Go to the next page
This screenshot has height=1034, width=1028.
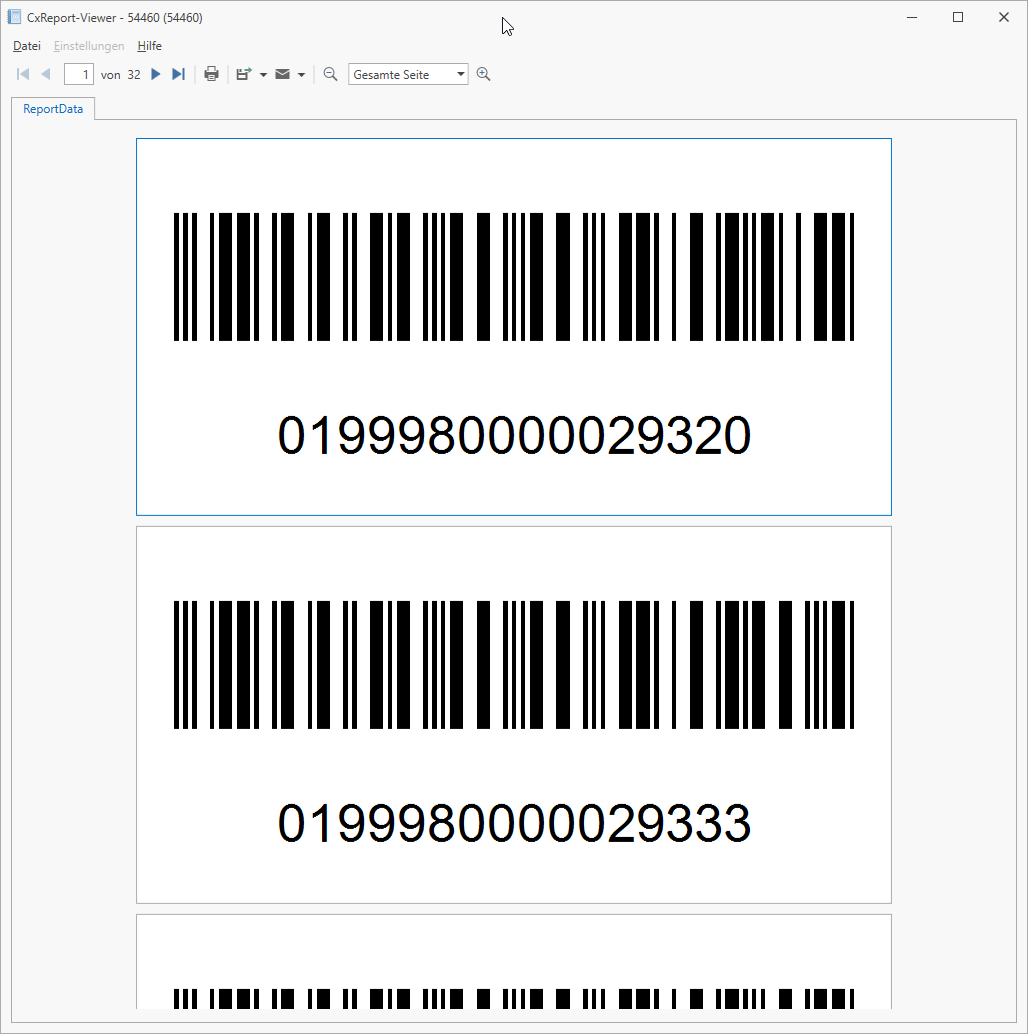pyautogui.click(x=156, y=74)
